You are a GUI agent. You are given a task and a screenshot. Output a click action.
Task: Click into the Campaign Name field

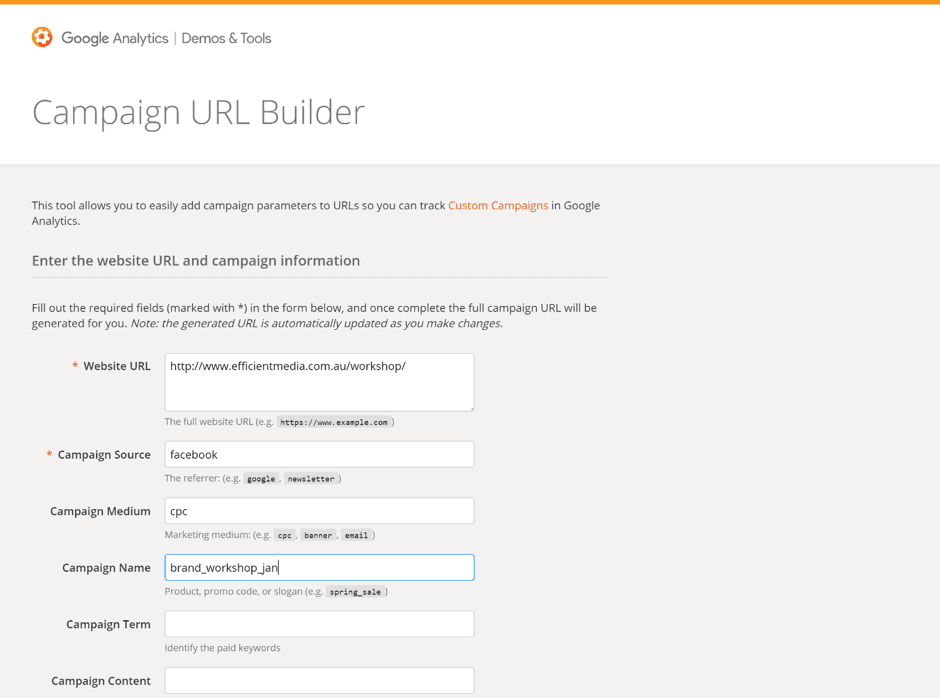pos(320,567)
